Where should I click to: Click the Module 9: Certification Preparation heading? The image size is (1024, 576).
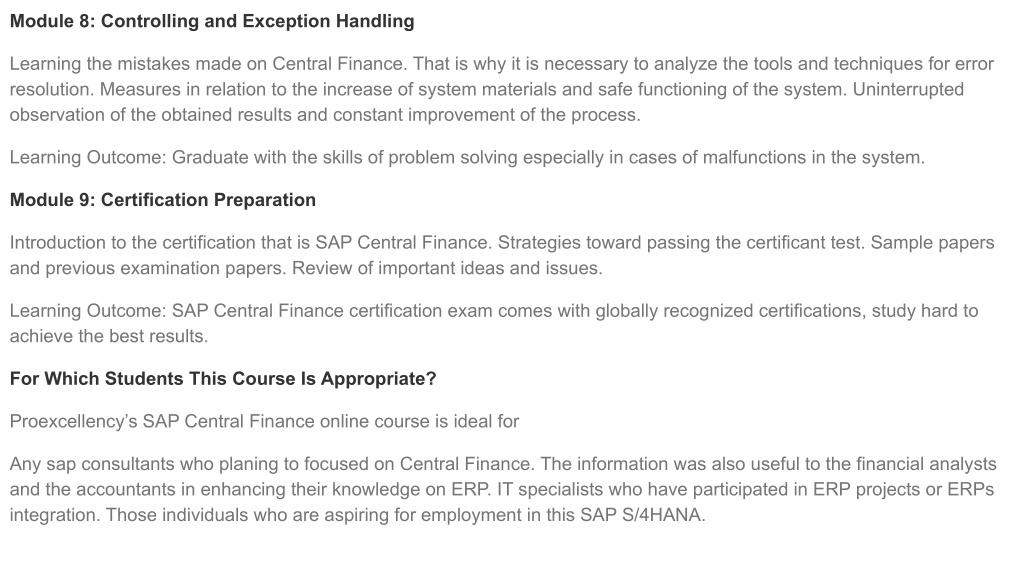point(163,200)
